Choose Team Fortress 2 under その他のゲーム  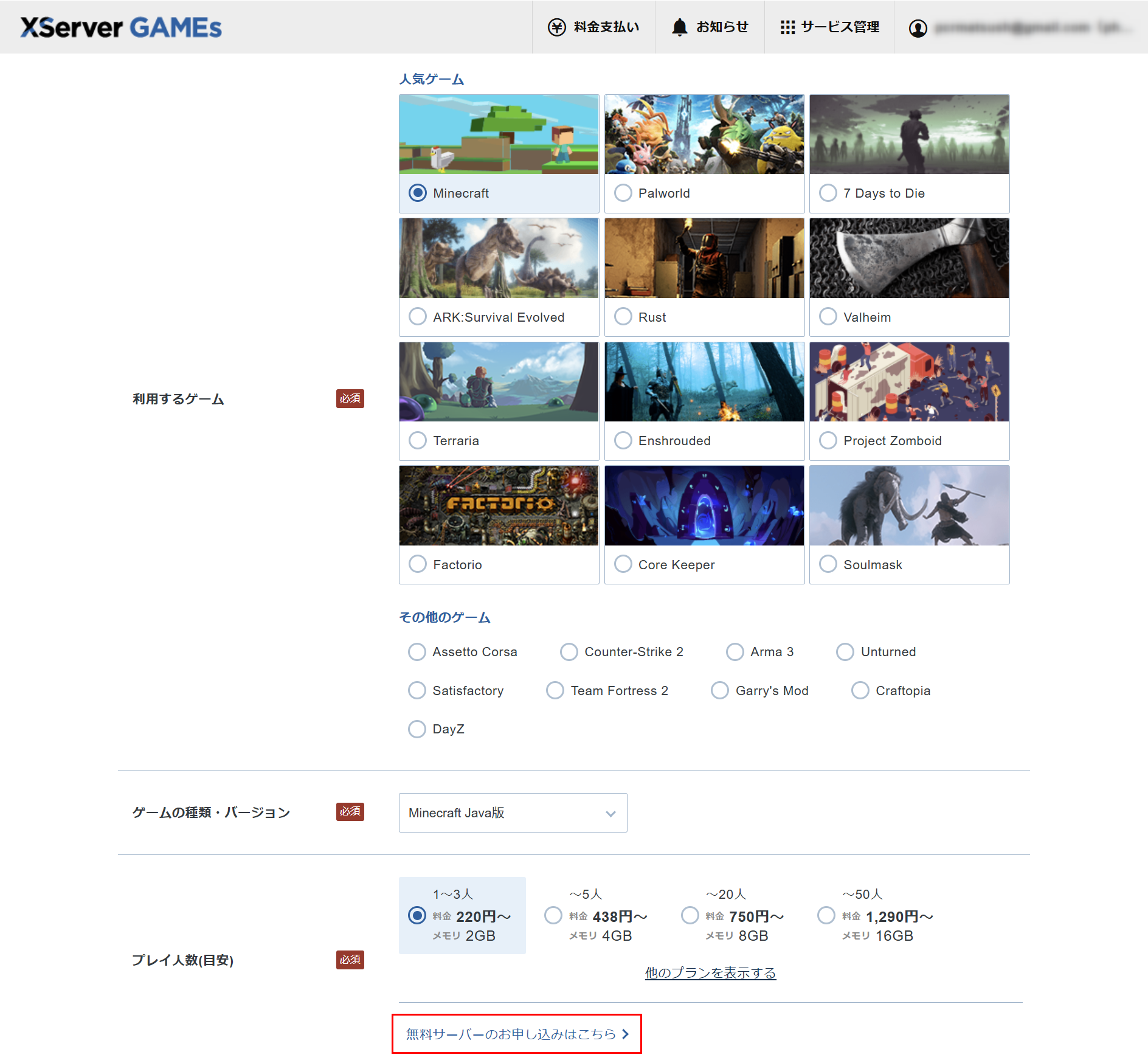[x=555, y=690]
